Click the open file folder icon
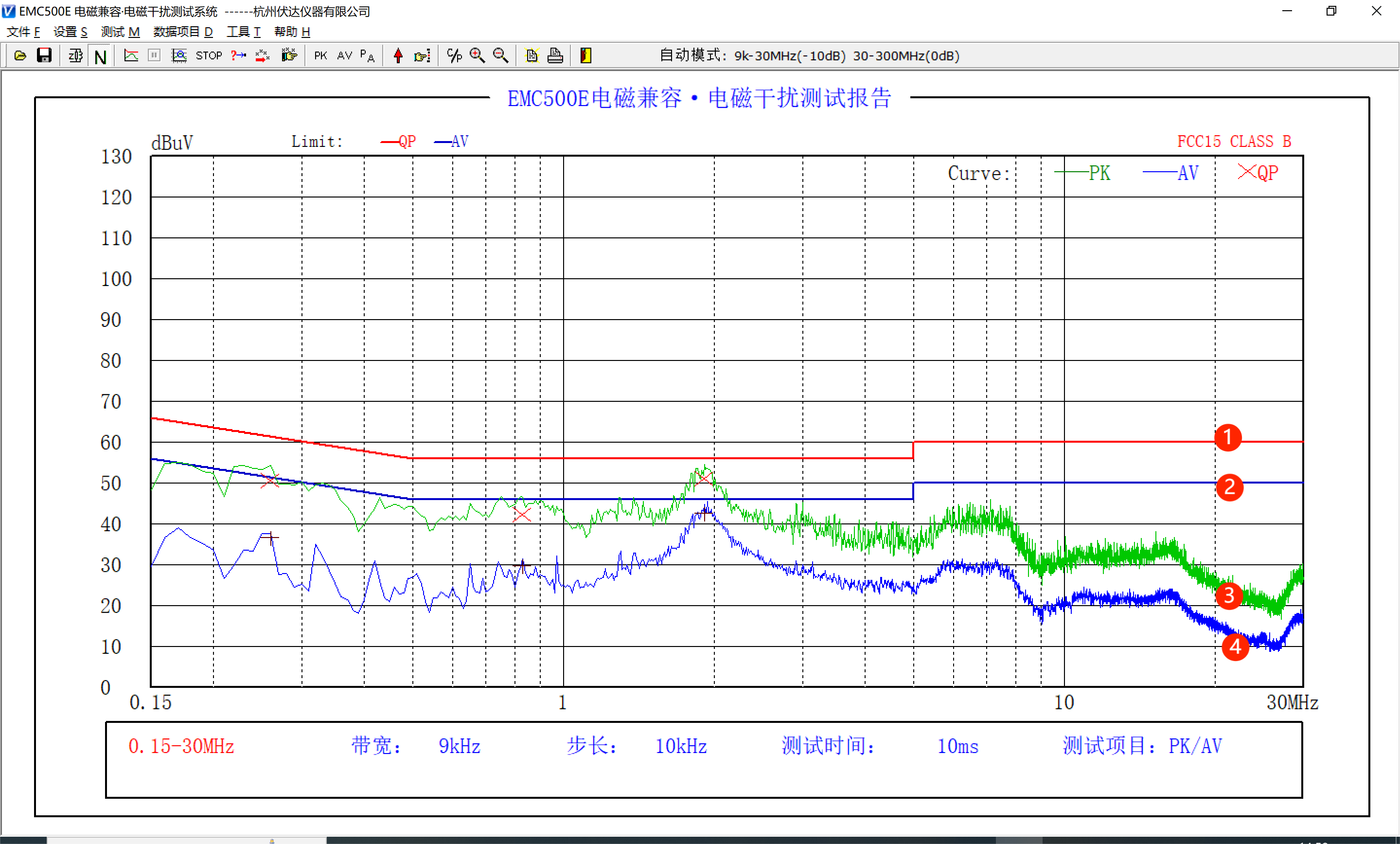 coord(20,55)
